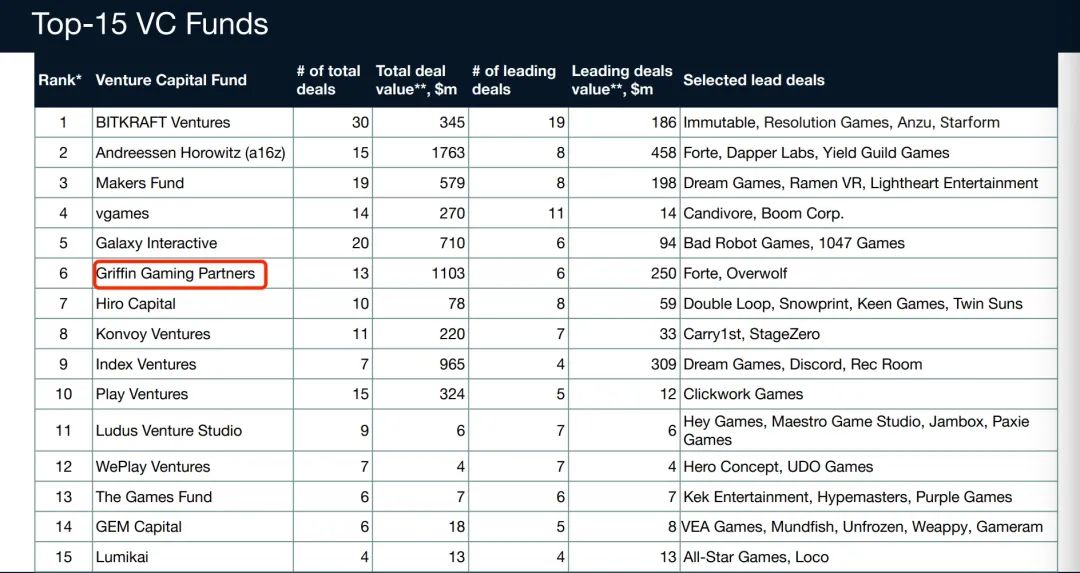This screenshot has width=1080, height=573.
Task: Click the "Rank*" column header
Action: 60,80
